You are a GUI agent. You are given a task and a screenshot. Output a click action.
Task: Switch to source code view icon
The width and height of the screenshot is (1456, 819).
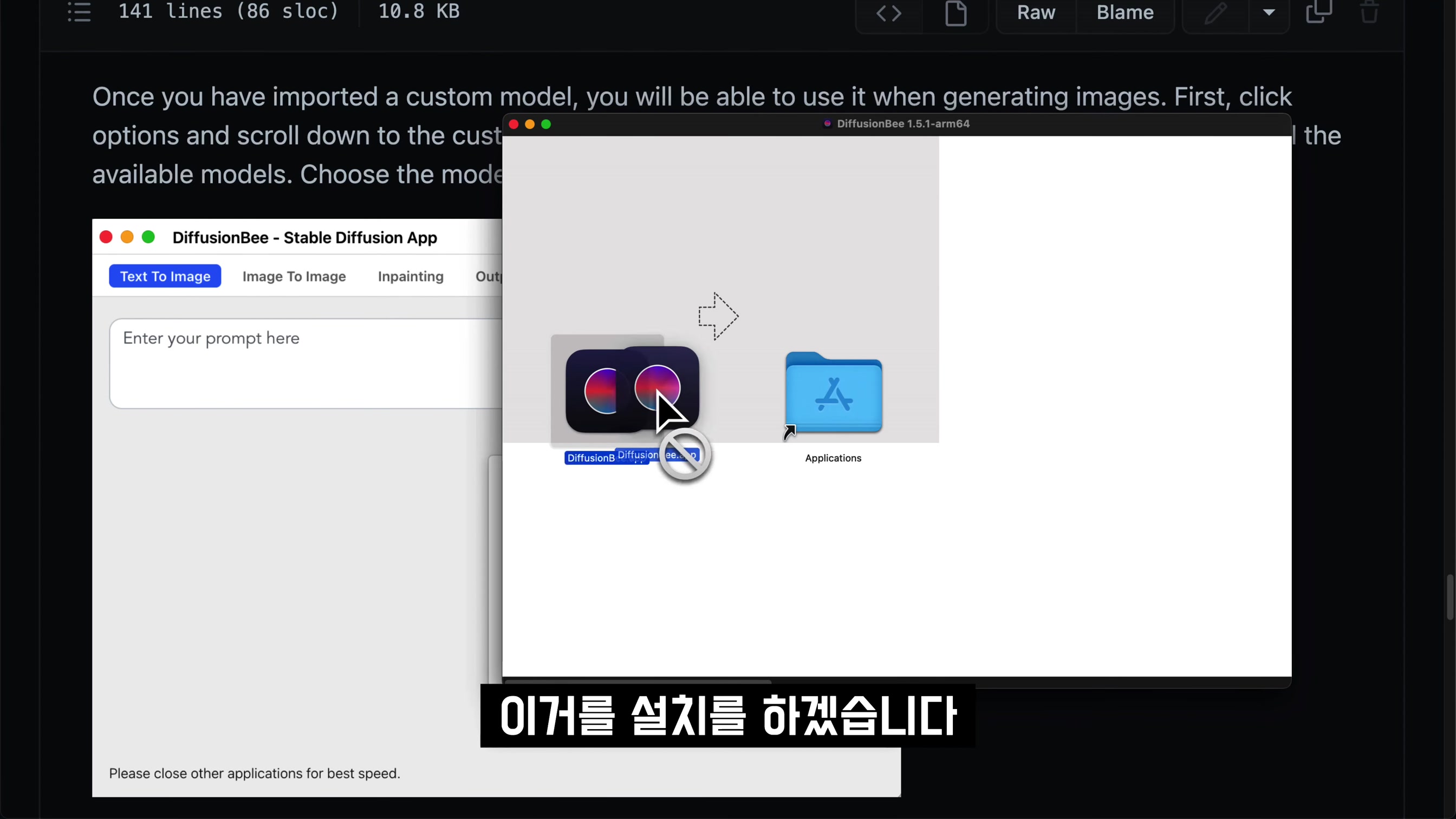click(888, 13)
